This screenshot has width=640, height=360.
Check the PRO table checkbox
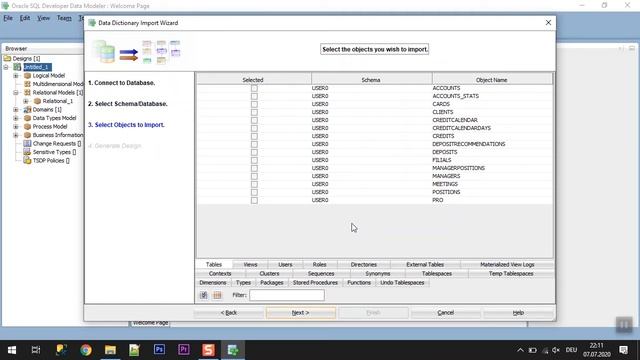(x=254, y=200)
